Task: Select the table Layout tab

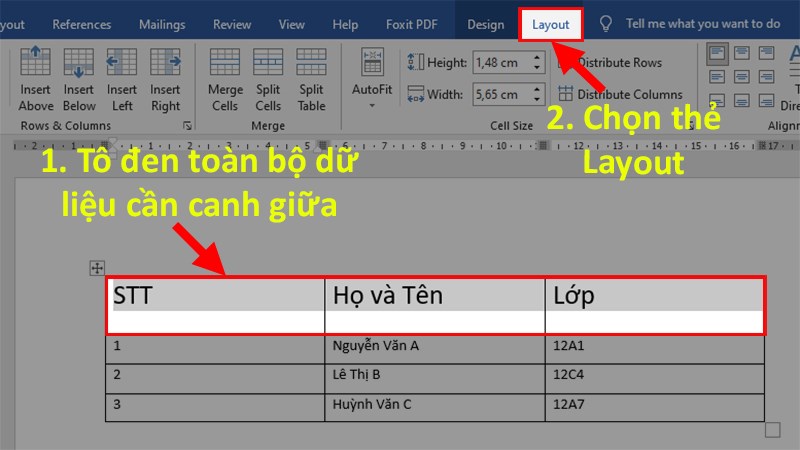Action: click(551, 24)
